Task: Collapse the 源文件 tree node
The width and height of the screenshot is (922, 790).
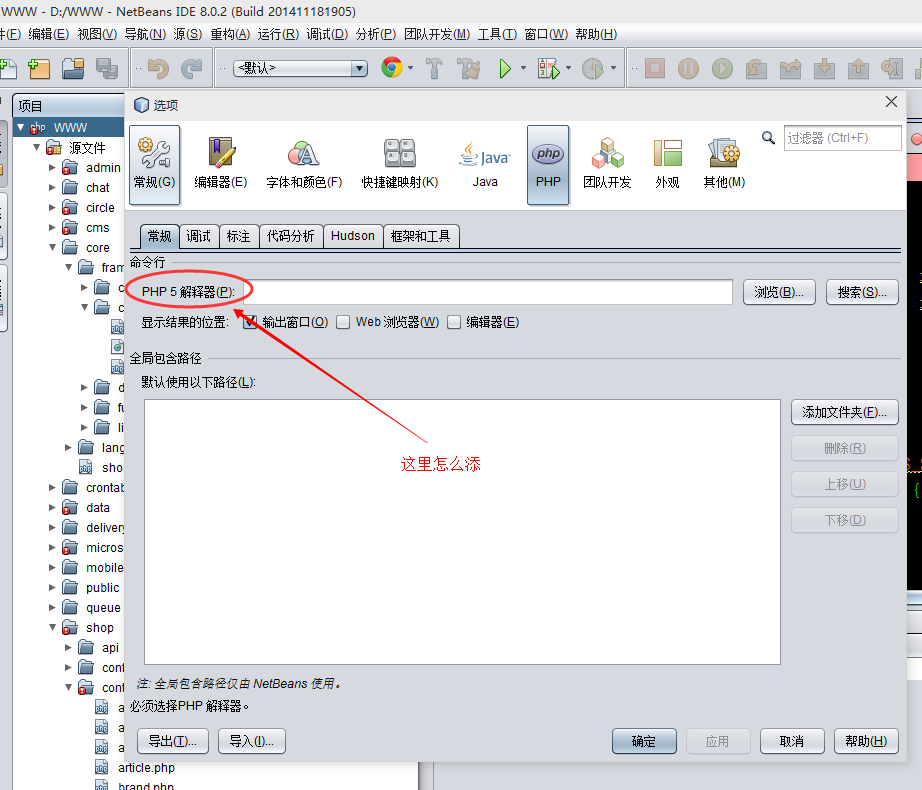Action: tap(36, 147)
